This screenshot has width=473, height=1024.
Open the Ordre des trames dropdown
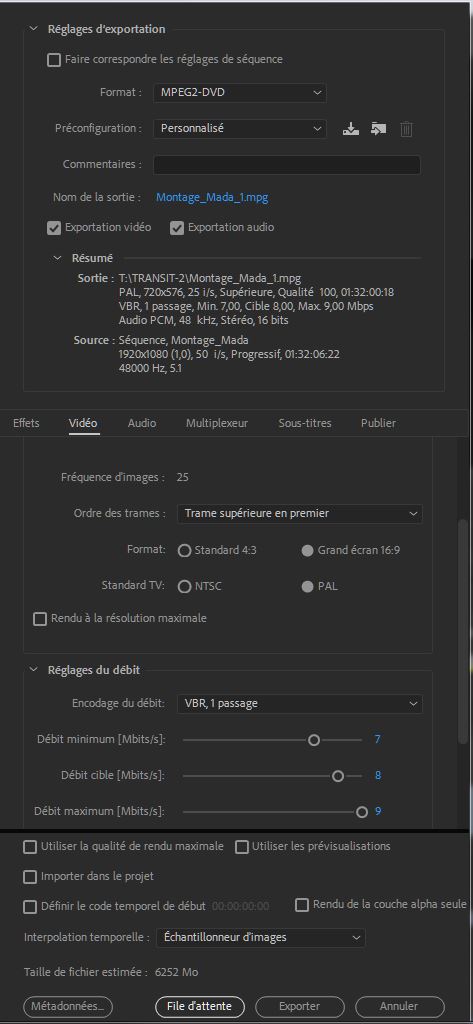[x=300, y=513]
